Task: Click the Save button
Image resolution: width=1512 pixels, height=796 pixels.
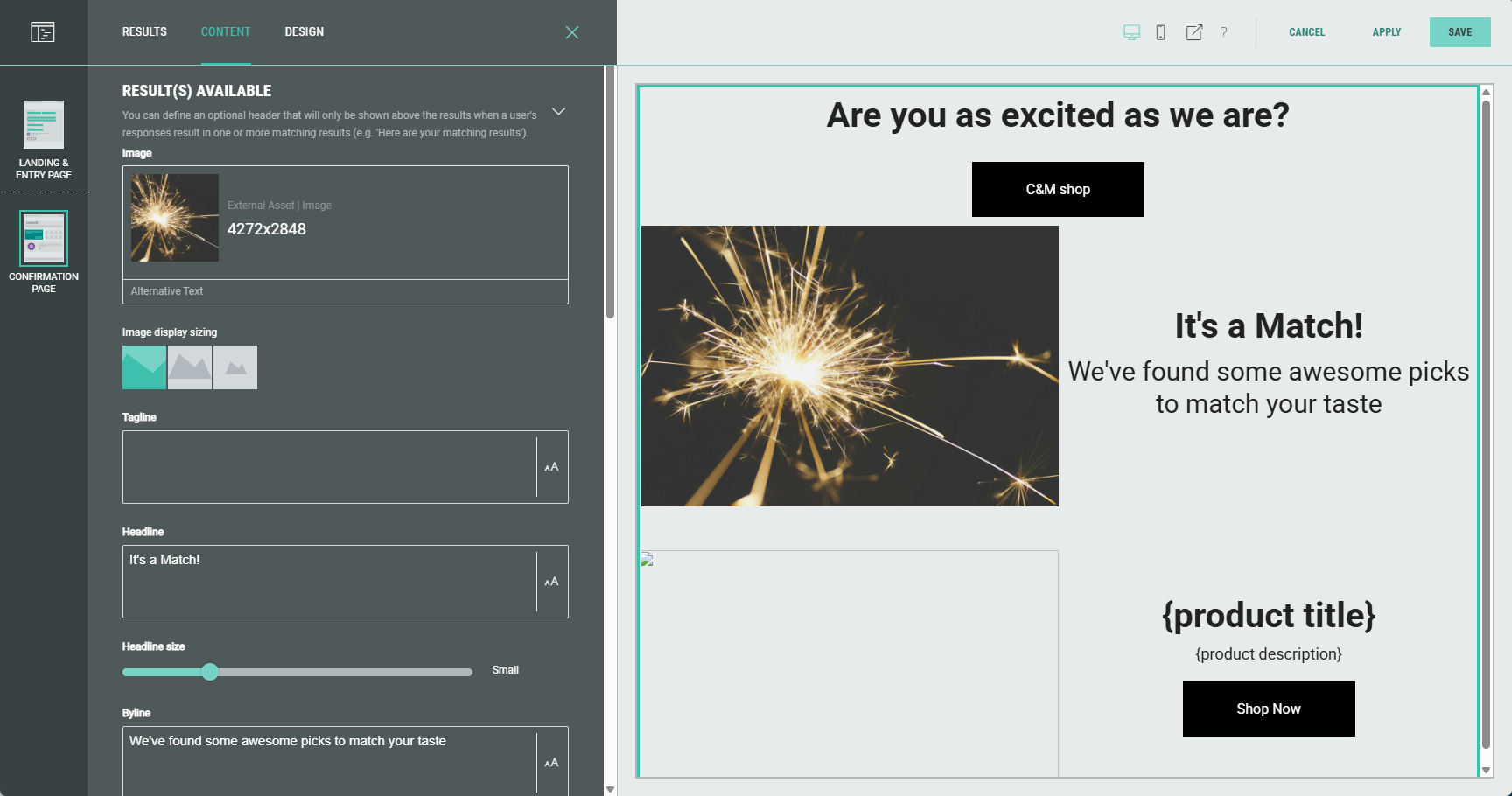Action: click(x=1459, y=32)
